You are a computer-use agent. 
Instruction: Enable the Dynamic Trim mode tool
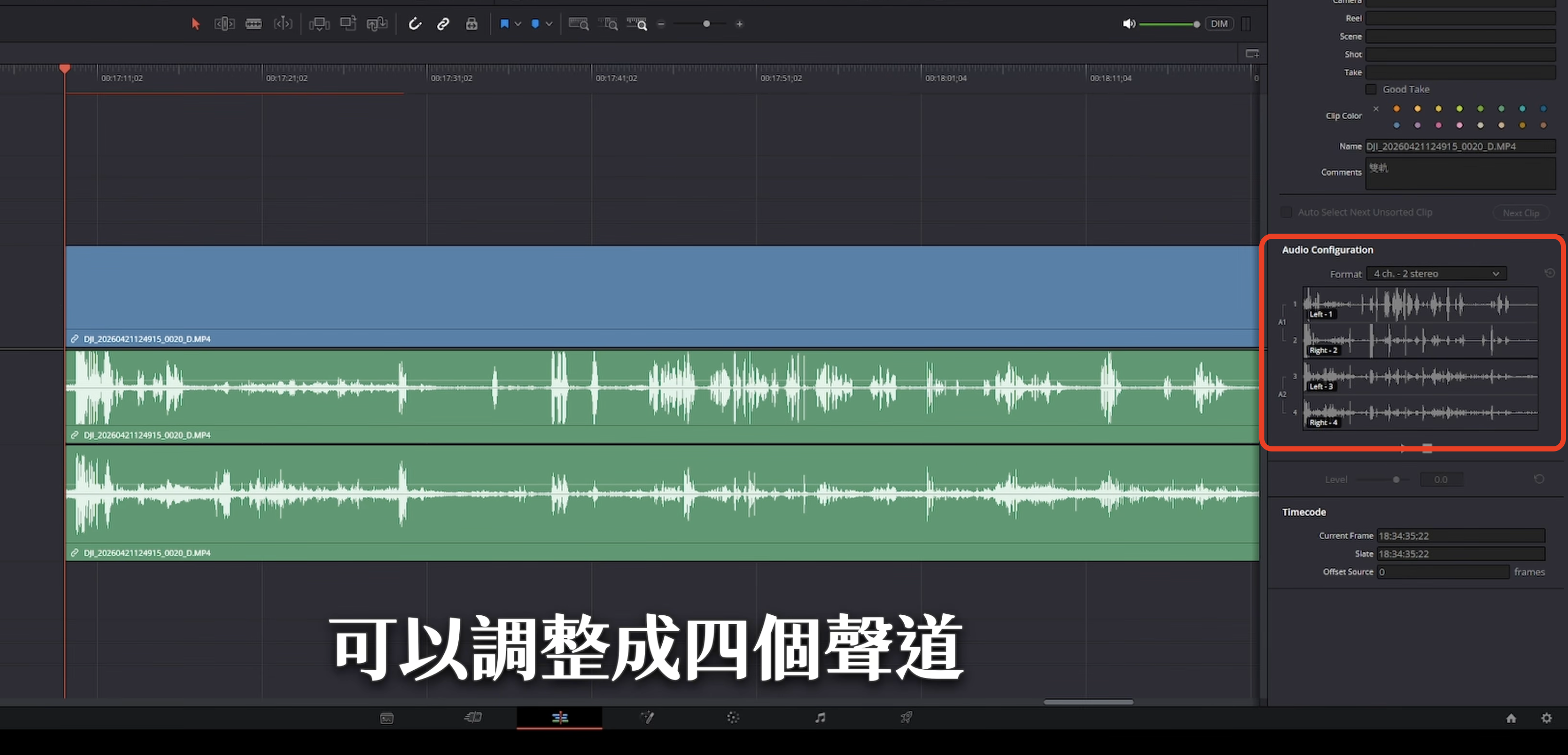283,24
